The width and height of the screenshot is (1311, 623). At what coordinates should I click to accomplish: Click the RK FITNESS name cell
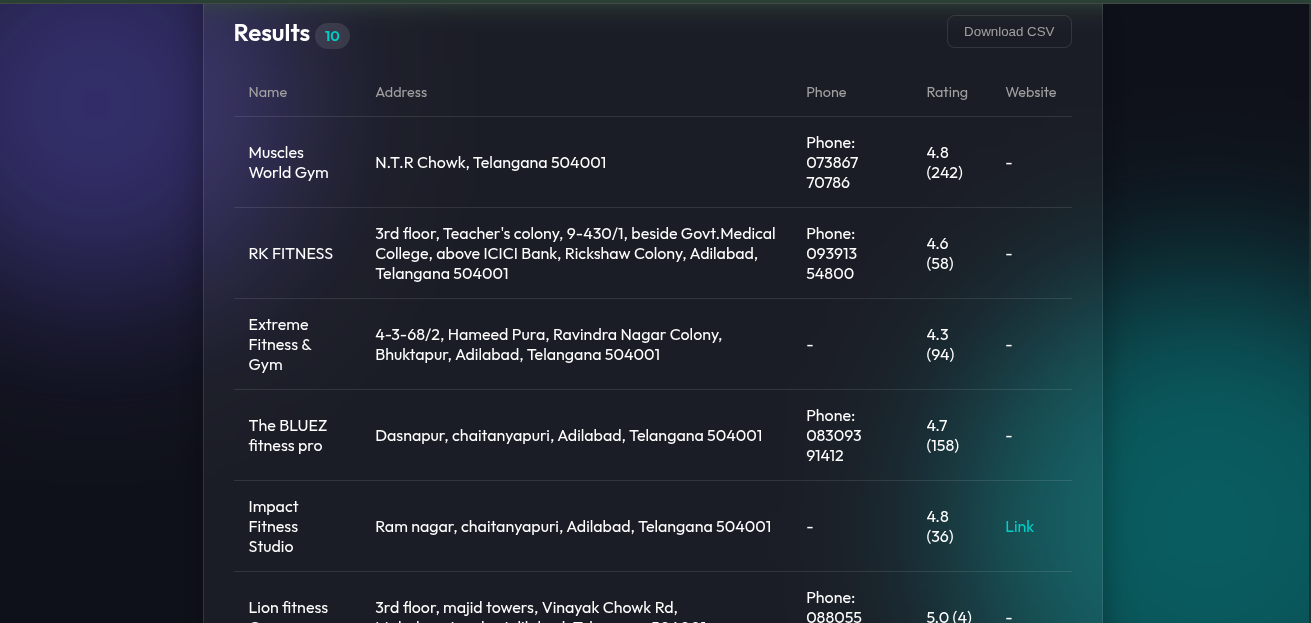click(290, 254)
